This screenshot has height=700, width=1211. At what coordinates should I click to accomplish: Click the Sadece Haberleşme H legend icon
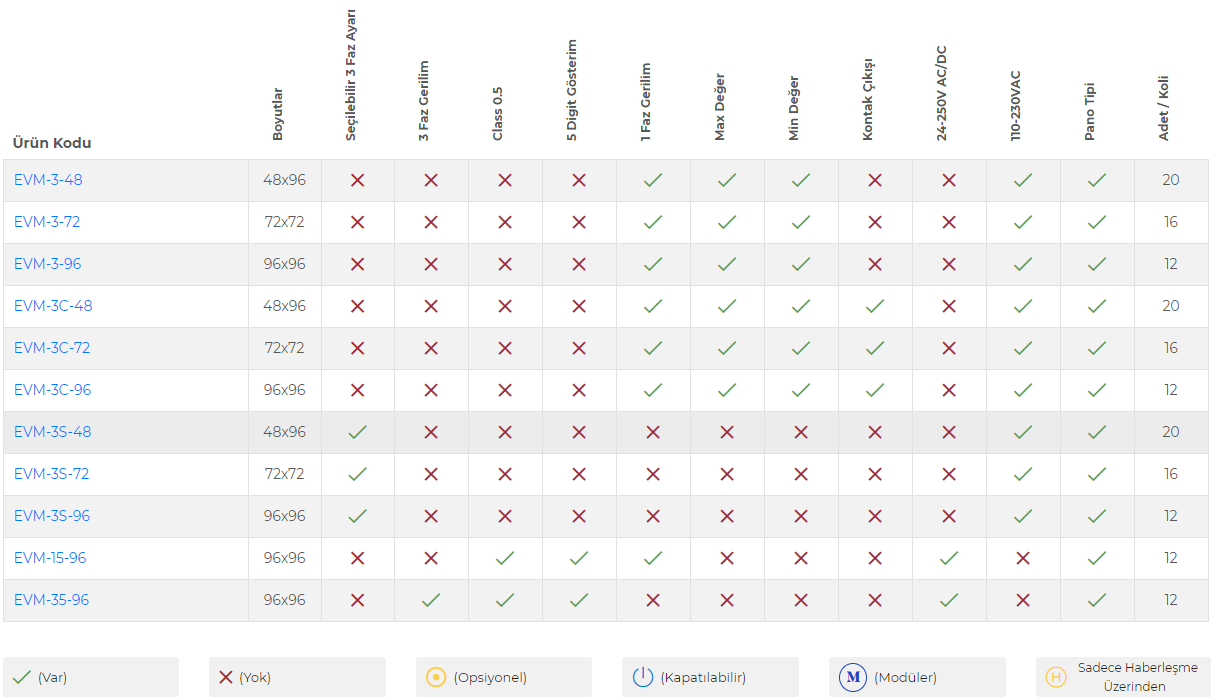coord(1056,677)
